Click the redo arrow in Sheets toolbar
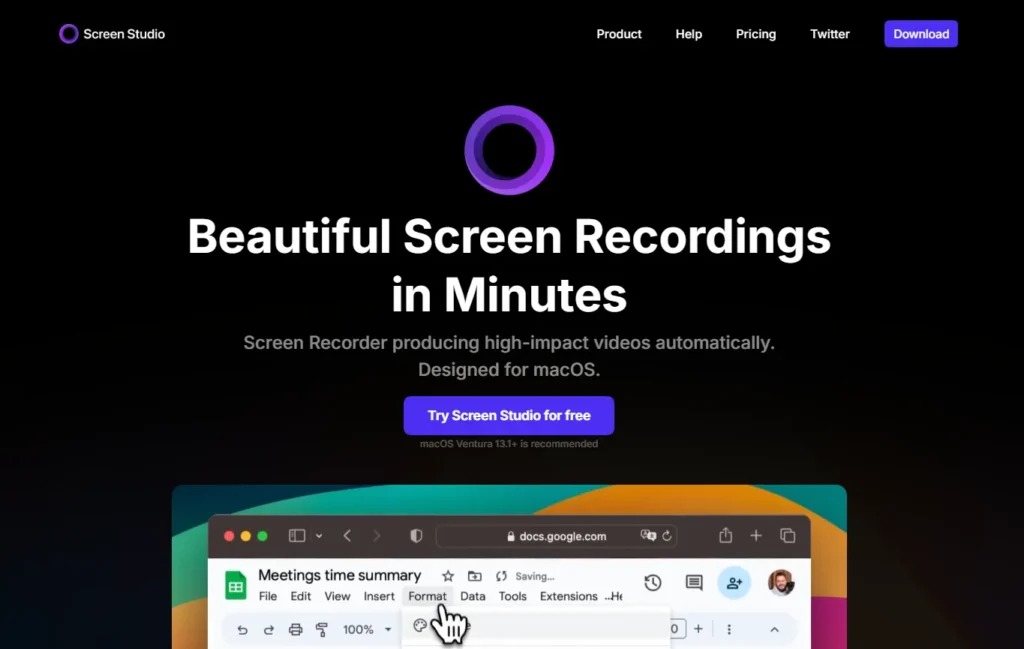Viewport: 1024px width, 649px height. click(x=268, y=629)
